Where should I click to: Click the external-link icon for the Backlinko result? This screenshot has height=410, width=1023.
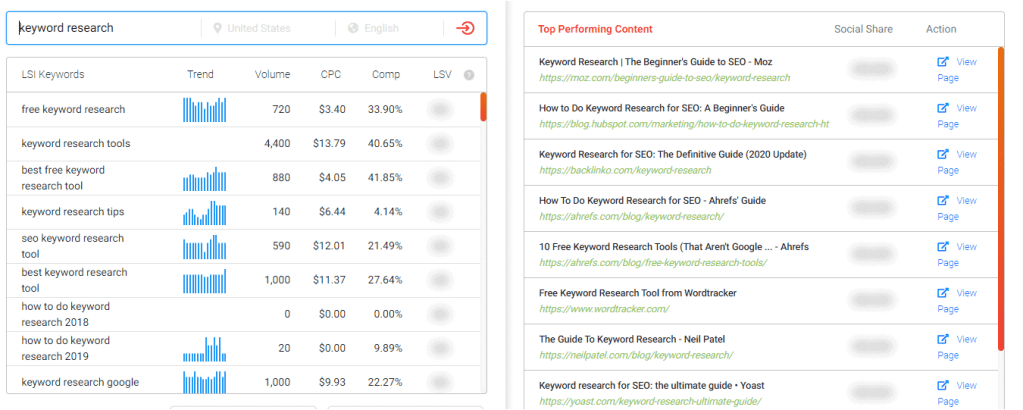942,155
